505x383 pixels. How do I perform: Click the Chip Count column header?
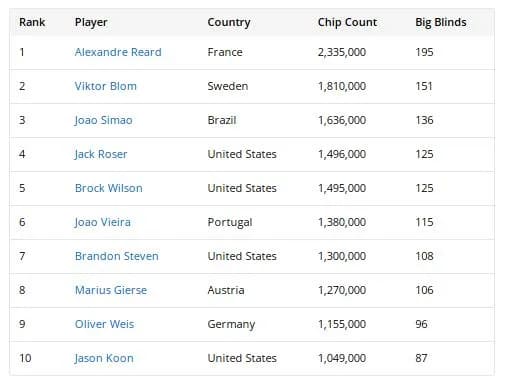pos(347,22)
